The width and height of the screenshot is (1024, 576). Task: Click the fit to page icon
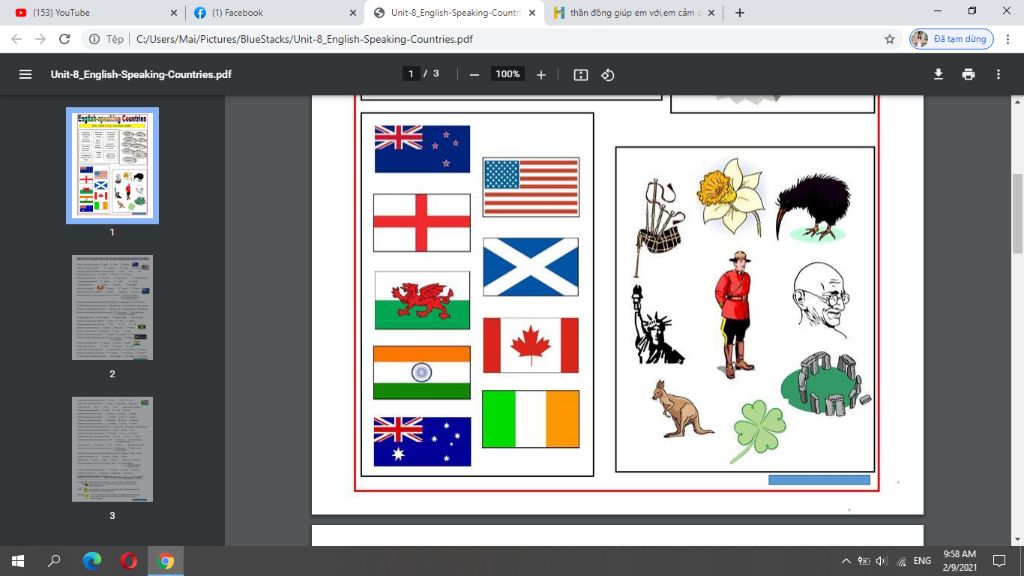click(x=581, y=74)
